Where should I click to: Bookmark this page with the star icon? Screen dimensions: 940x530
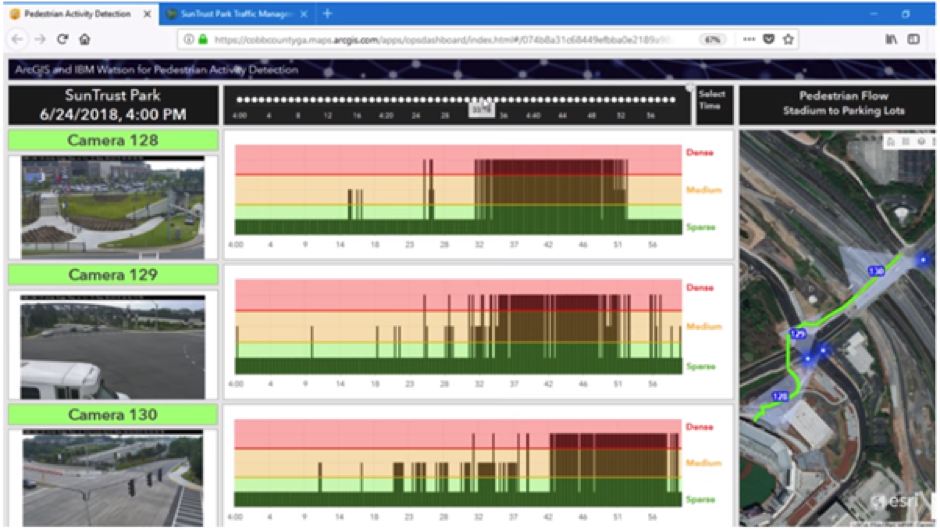(788, 40)
